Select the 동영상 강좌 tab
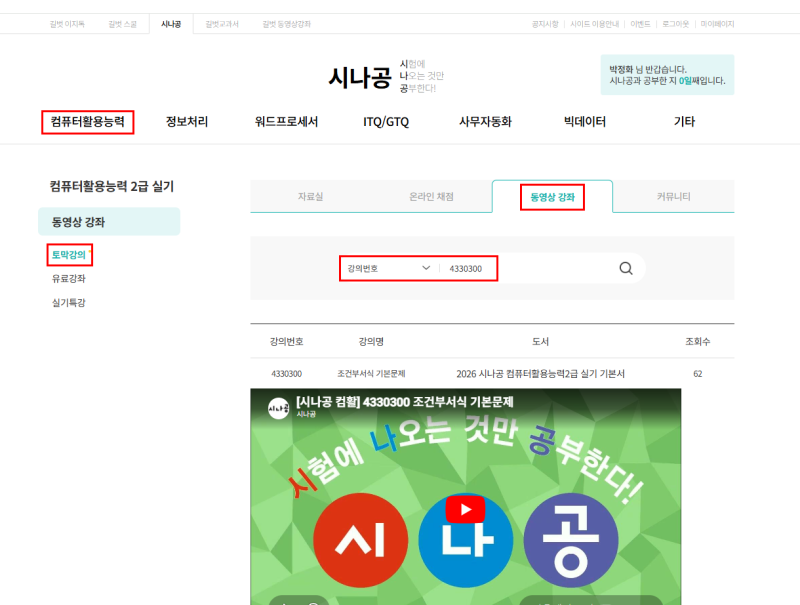Viewport: 800px width, 605px height. [552, 197]
